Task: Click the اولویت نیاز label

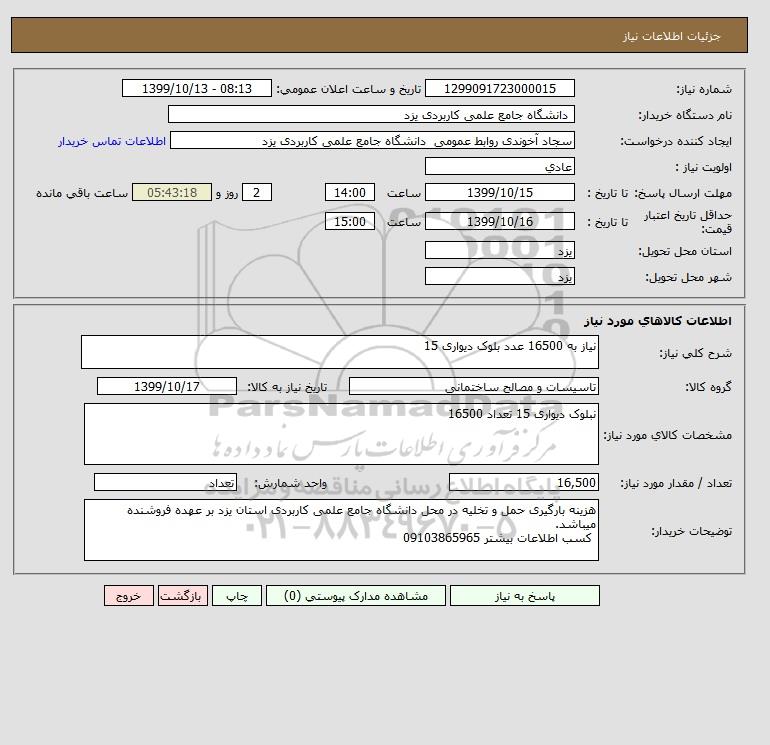Action: tap(704, 167)
